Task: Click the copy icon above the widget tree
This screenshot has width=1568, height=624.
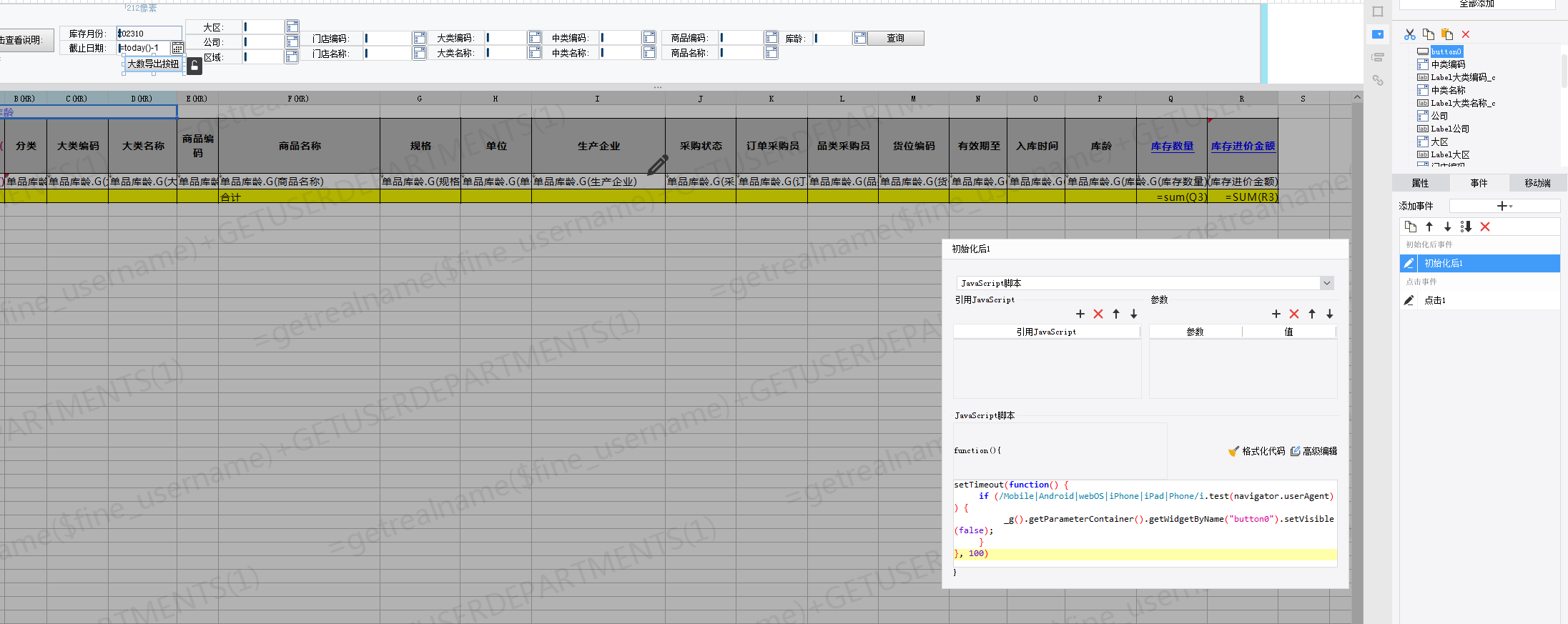Action: (1429, 34)
